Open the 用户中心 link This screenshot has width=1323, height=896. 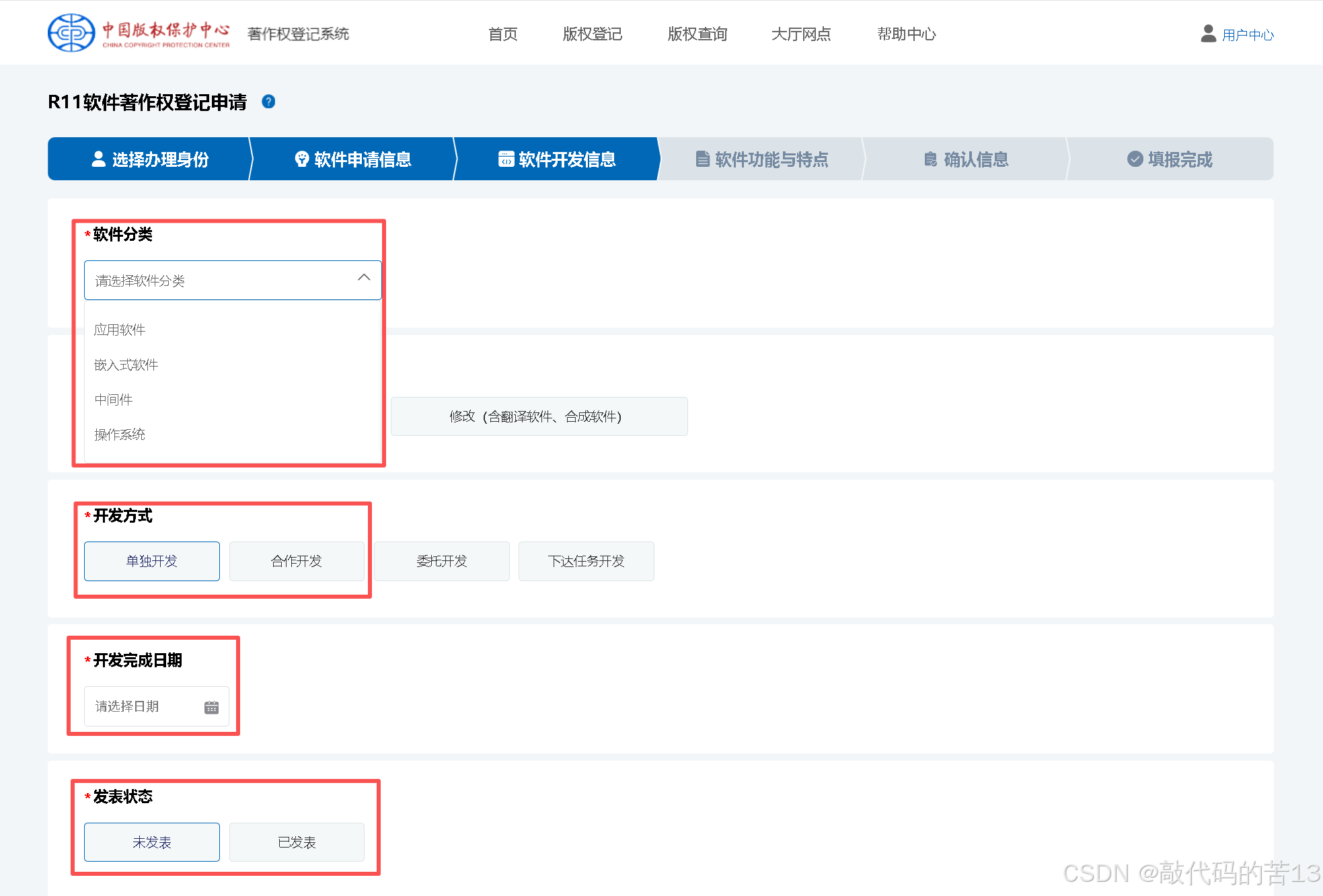[1248, 35]
